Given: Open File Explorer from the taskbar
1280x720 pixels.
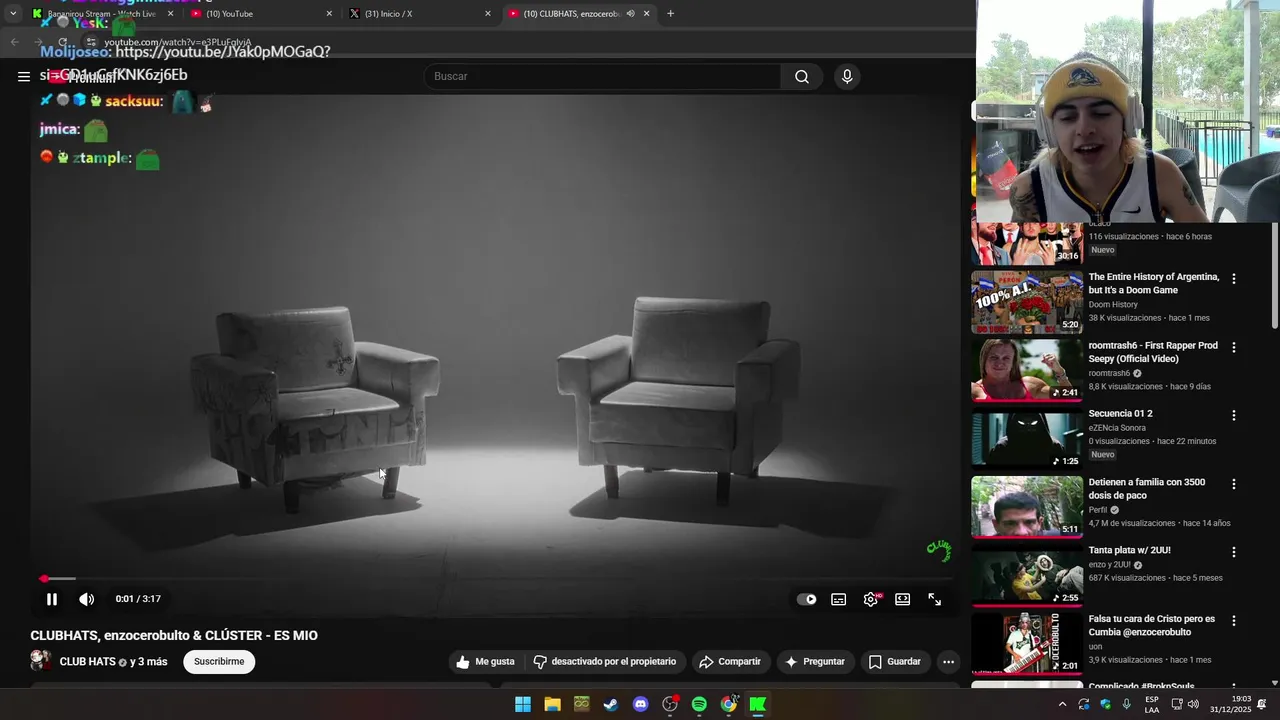Looking at the screenshot, I should tap(552, 704).
